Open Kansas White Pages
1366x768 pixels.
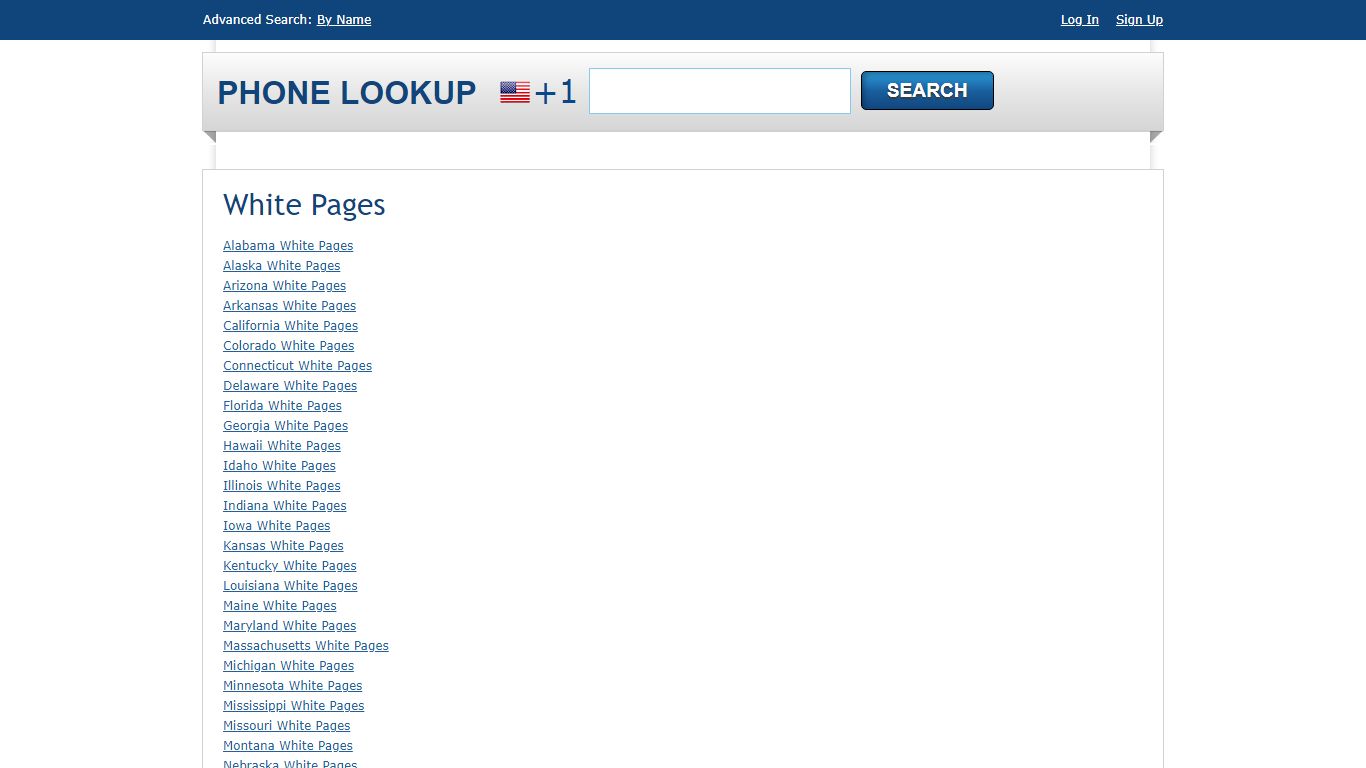pyautogui.click(x=283, y=546)
